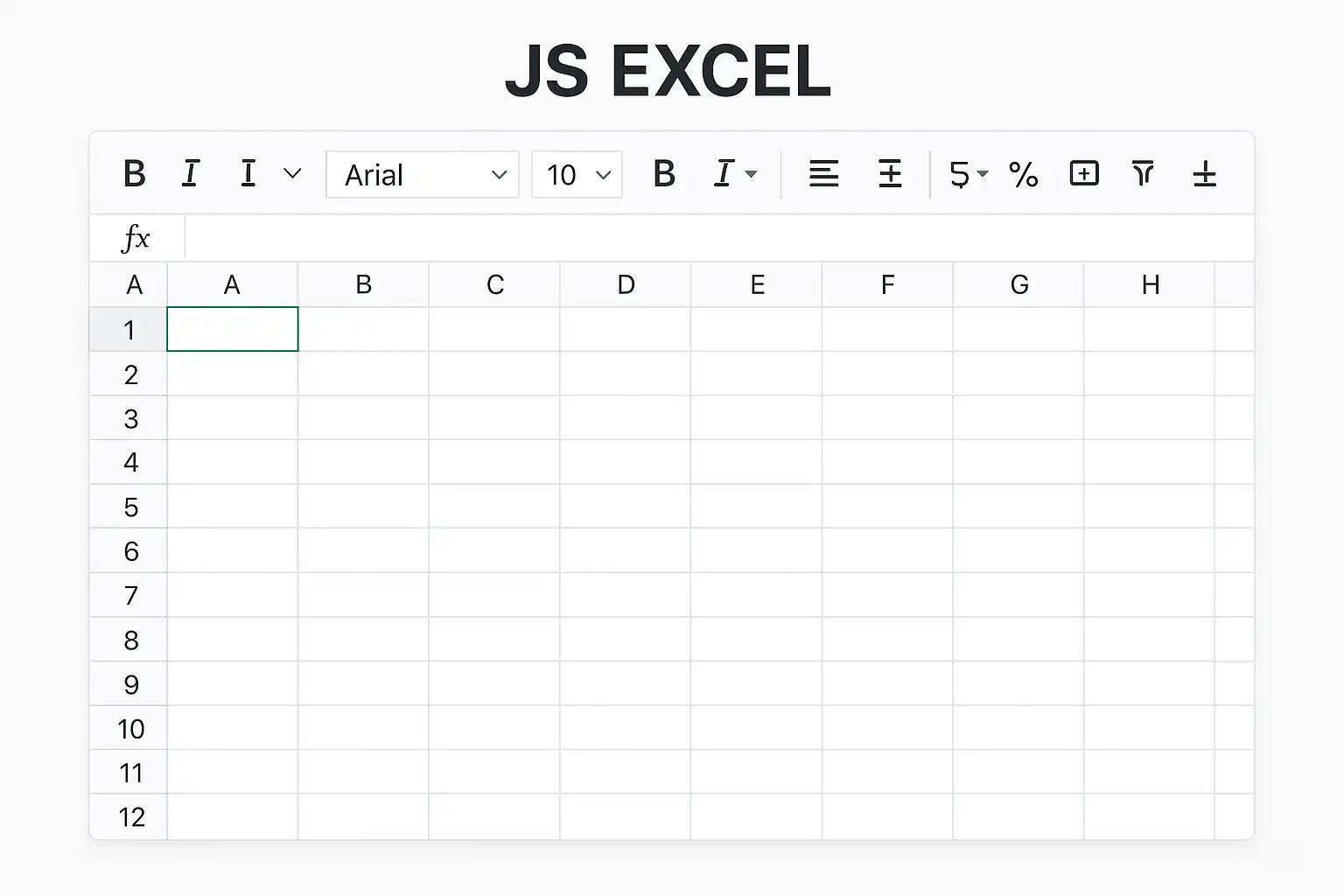Toggle the first Bold button left of italics
The height and width of the screenshot is (896, 1344).
tap(134, 174)
